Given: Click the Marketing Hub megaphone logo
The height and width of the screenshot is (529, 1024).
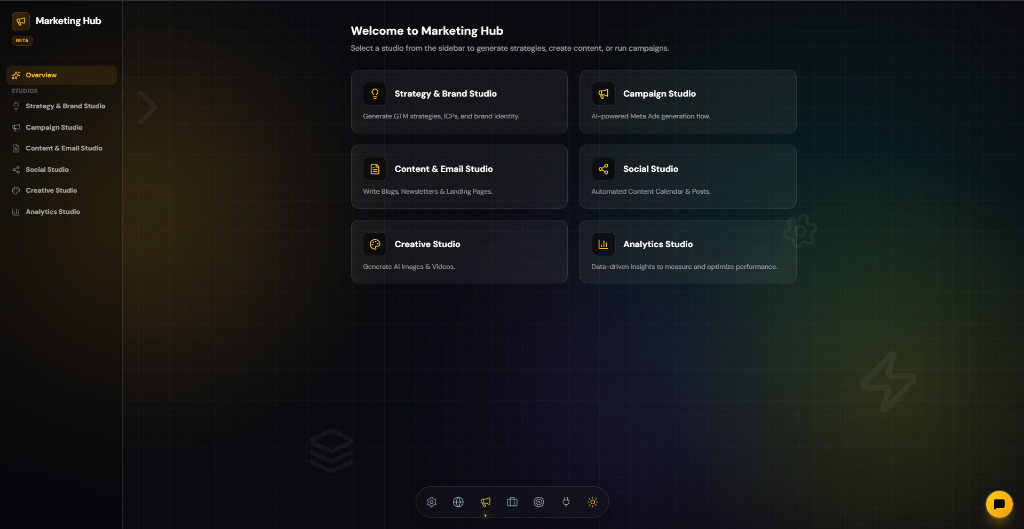Looking at the screenshot, I should click(21, 22).
